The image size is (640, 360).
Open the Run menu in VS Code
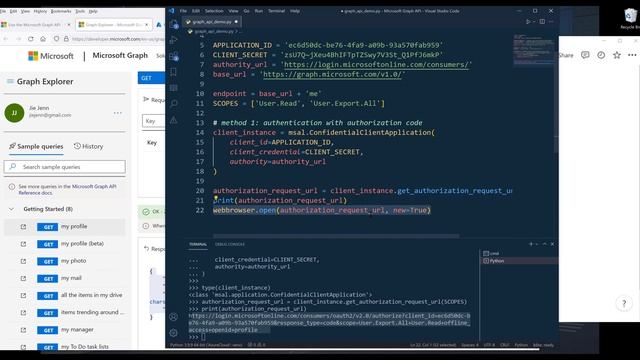point(259,11)
